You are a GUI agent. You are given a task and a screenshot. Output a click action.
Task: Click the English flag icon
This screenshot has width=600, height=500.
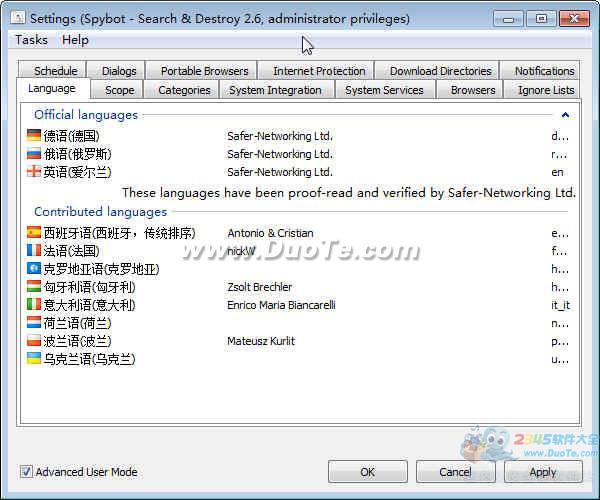pos(34,171)
